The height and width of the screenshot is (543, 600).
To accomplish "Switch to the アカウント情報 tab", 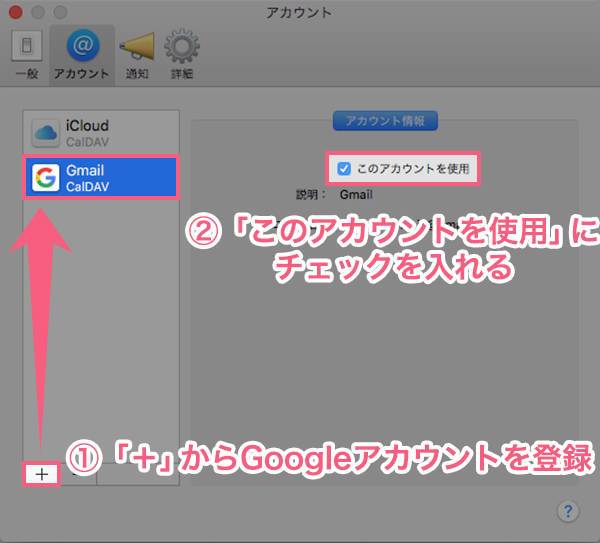I will (385, 121).
